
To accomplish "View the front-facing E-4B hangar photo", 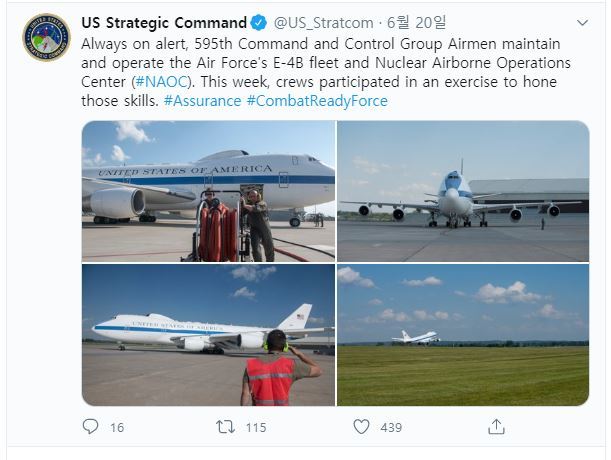I will [463, 191].
